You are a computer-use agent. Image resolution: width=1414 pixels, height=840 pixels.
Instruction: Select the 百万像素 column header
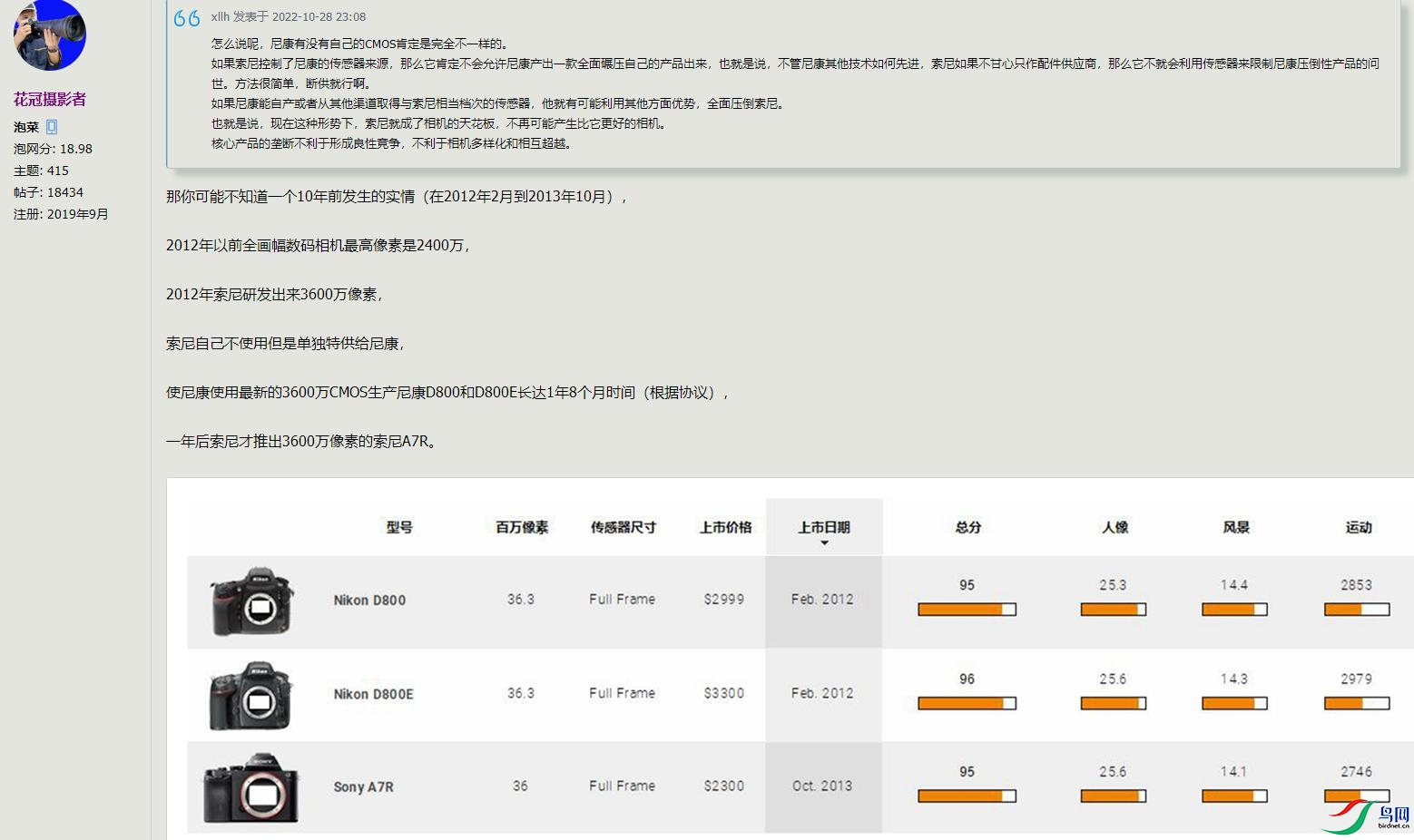(522, 527)
